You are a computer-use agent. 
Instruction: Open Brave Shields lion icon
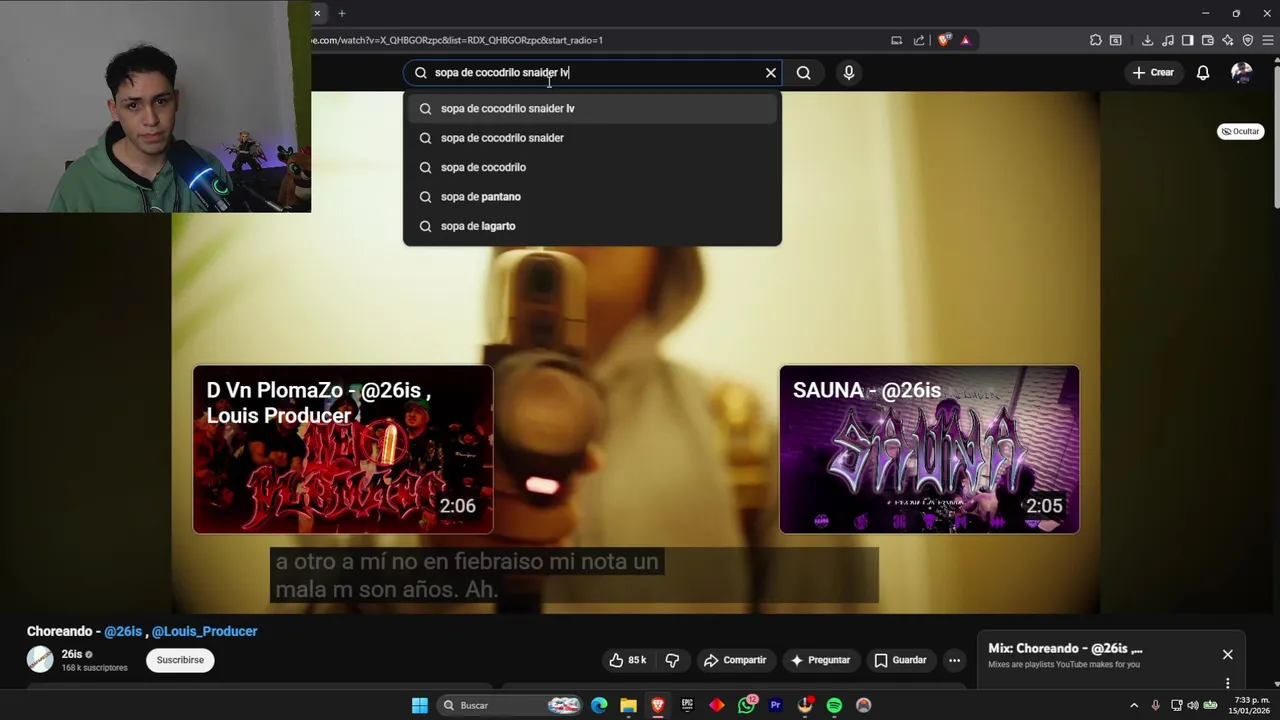(943, 41)
